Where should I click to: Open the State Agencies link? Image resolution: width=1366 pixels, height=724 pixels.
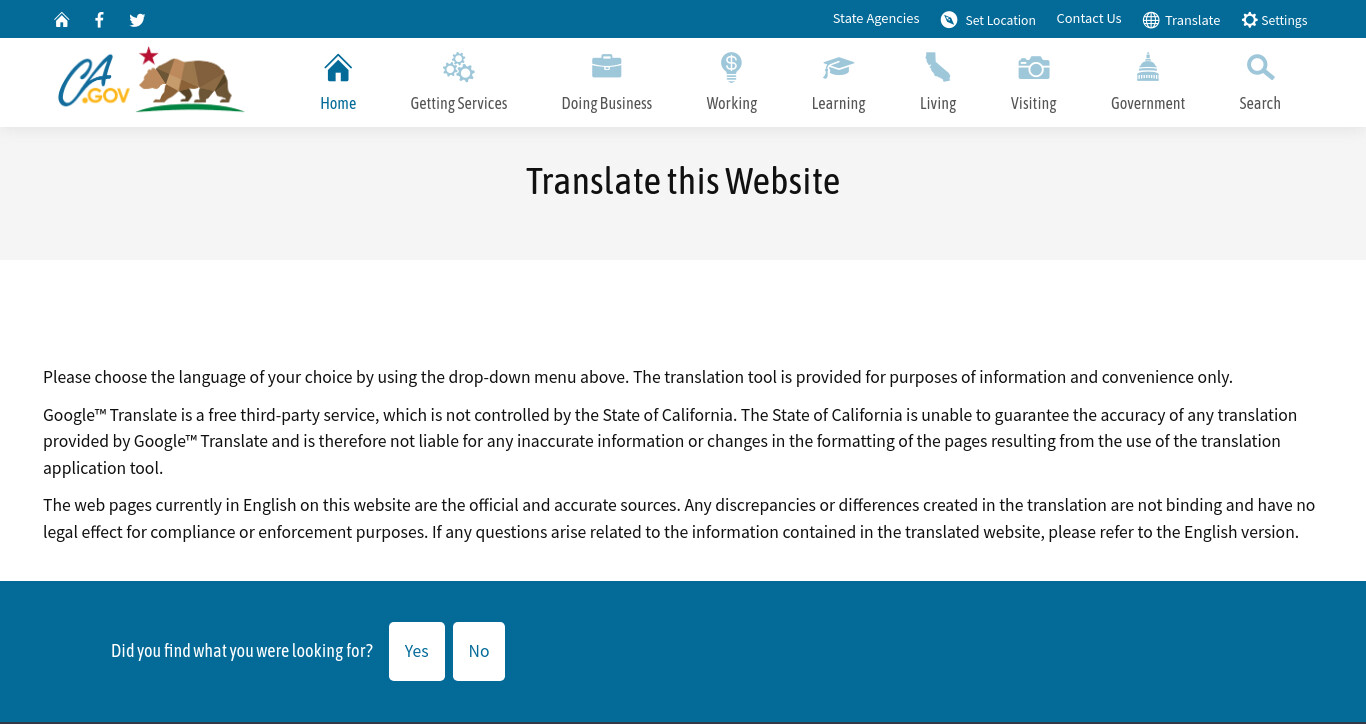tap(876, 19)
